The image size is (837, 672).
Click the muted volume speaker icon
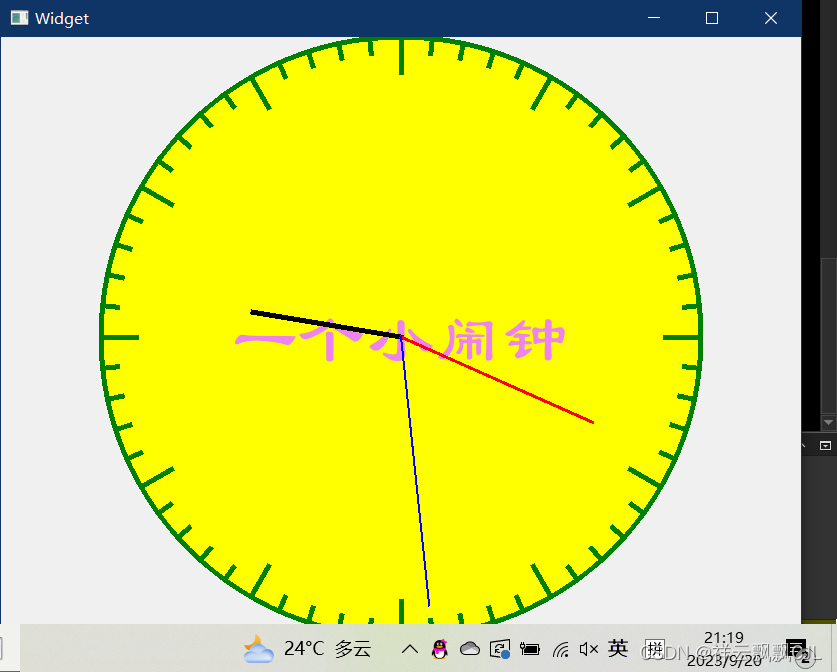589,649
